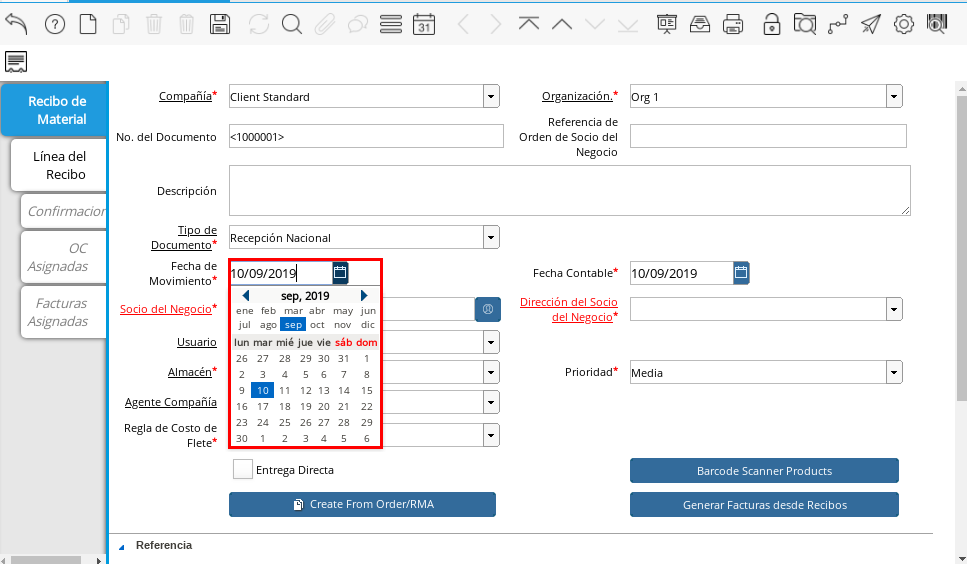Click the Socio del Negocio lookup button
The image size is (967, 564).
point(488,309)
